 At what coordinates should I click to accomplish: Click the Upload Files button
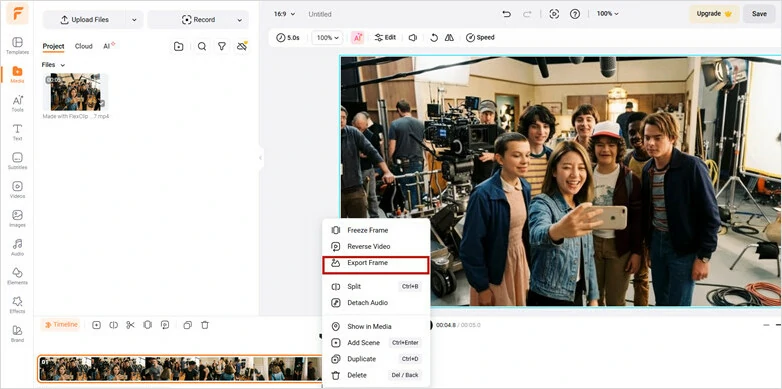click(x=84, y=20)
